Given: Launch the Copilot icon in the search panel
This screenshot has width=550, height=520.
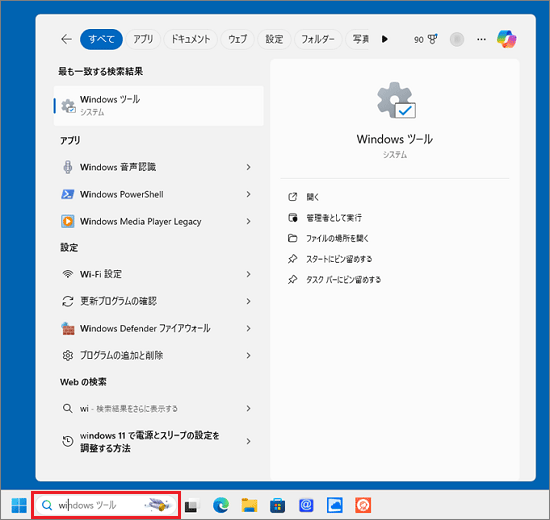Looking at the screenshot, I should 506,39.
